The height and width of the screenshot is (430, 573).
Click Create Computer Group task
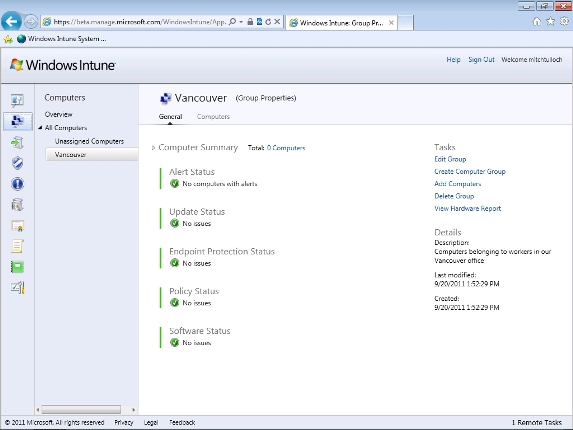[x=470, y=171]
